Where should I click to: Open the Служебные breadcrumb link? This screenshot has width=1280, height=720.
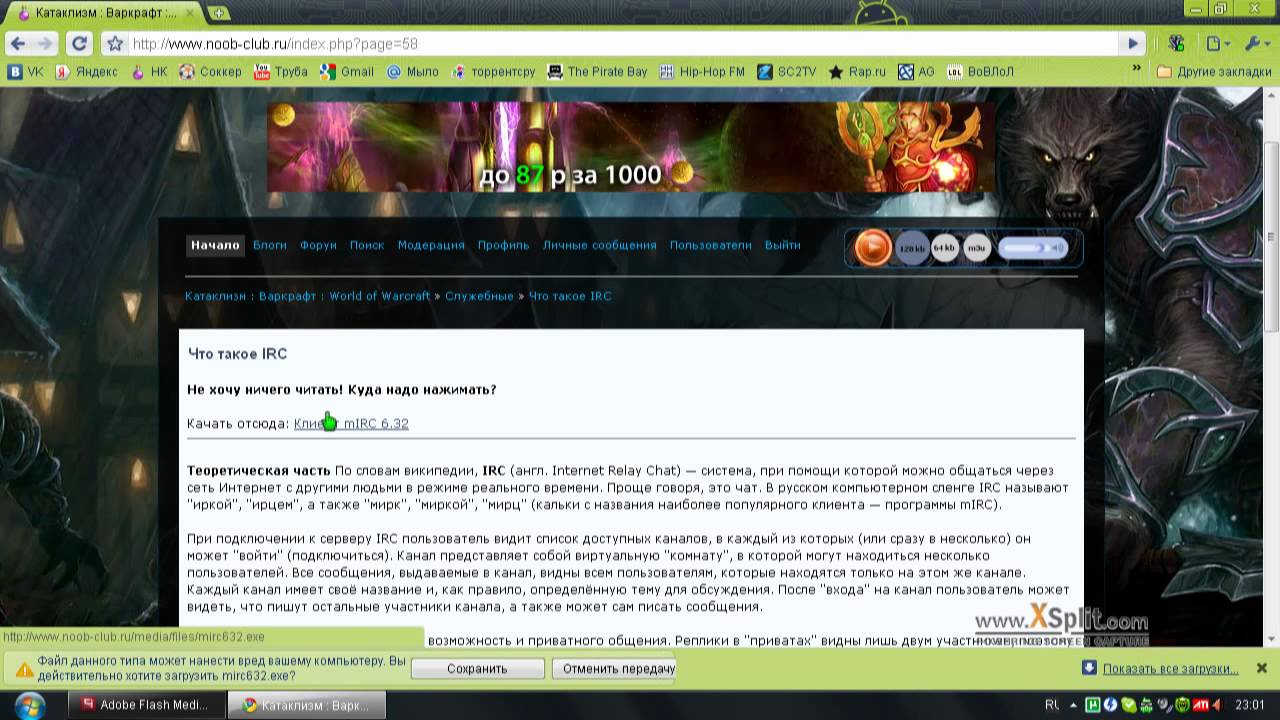pos(479,296)
